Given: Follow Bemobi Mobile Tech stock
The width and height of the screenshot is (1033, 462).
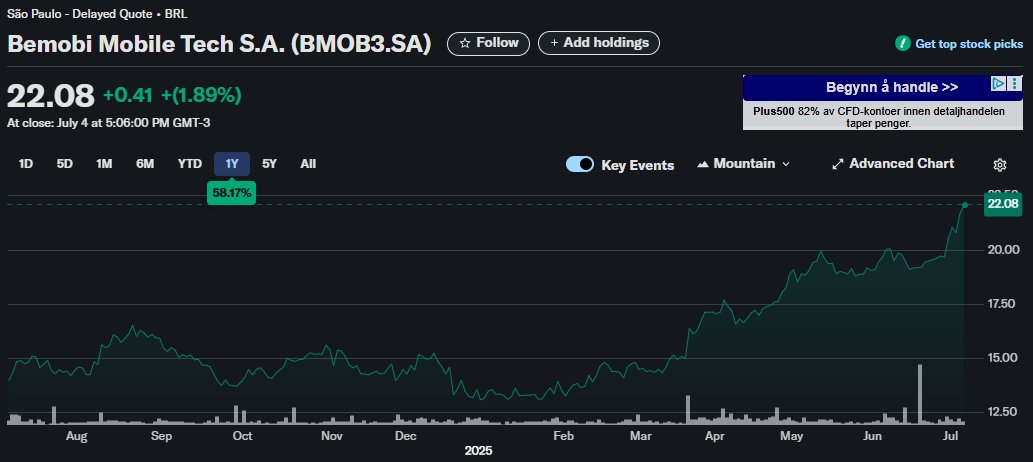Looking at the screenshot, I should click(x=488, y=43).
